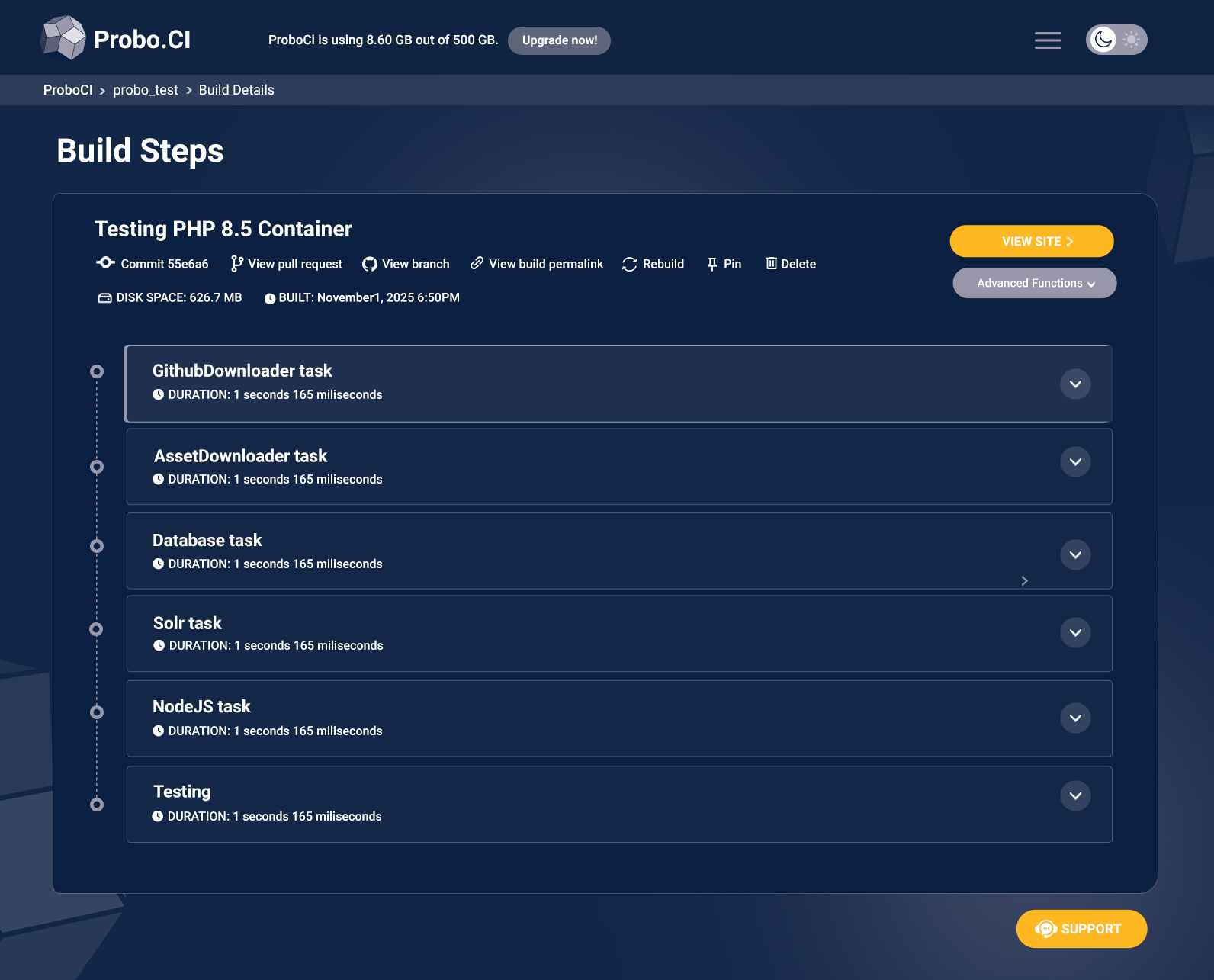This screenshot has height=980, width=1214.
Task: Click the GitHub icon next to View branch
Action: pos(370,264)
